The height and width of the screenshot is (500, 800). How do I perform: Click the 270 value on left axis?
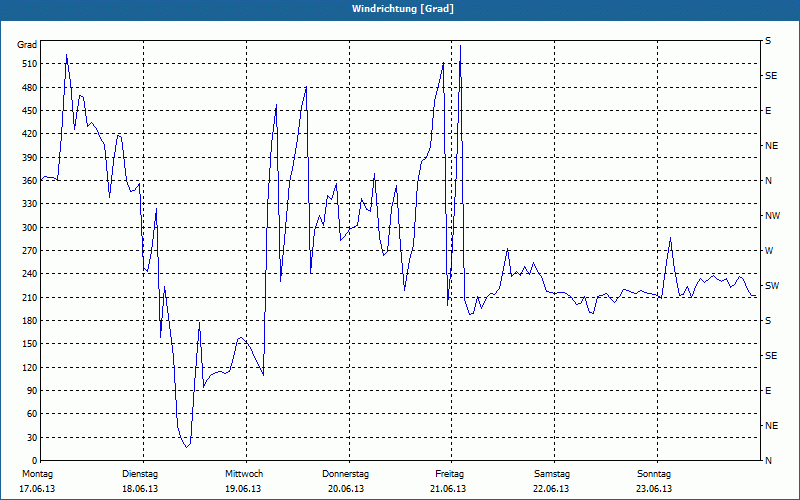click(30, 251)
